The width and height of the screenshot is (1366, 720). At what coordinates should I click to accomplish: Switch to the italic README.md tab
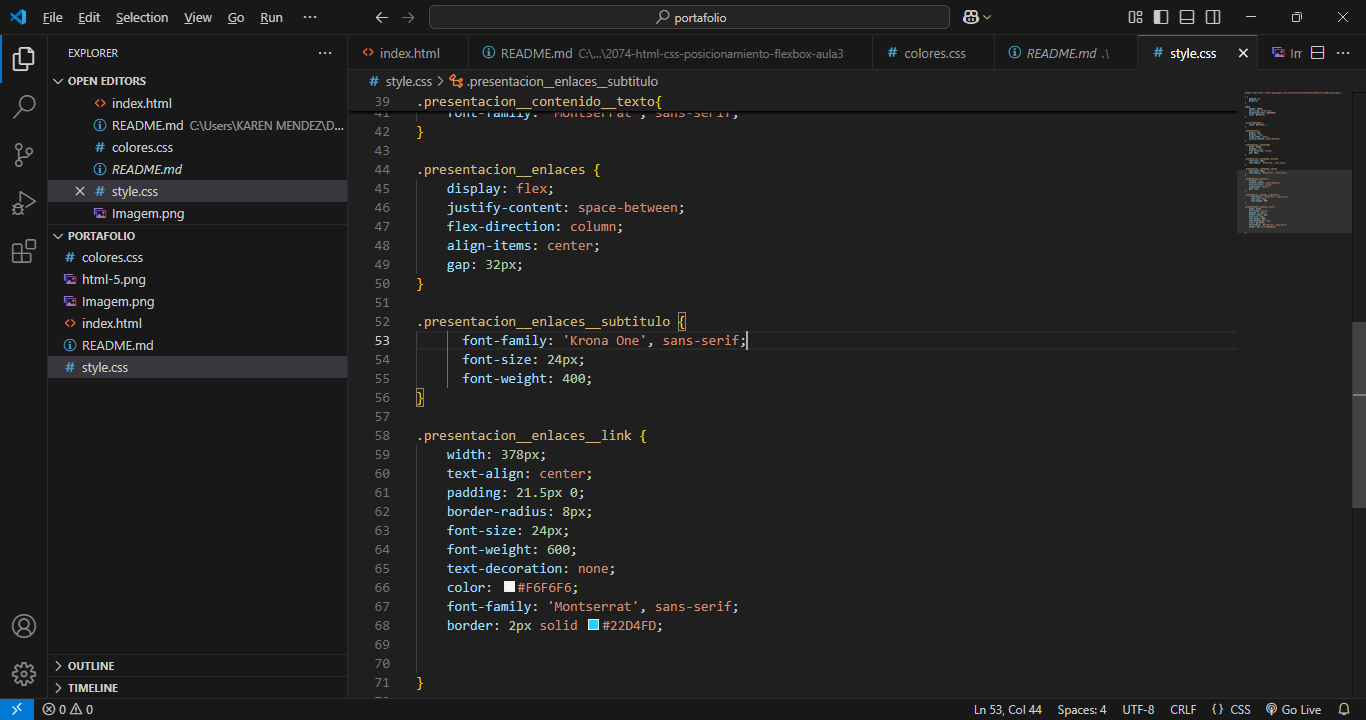[1065, 53]
